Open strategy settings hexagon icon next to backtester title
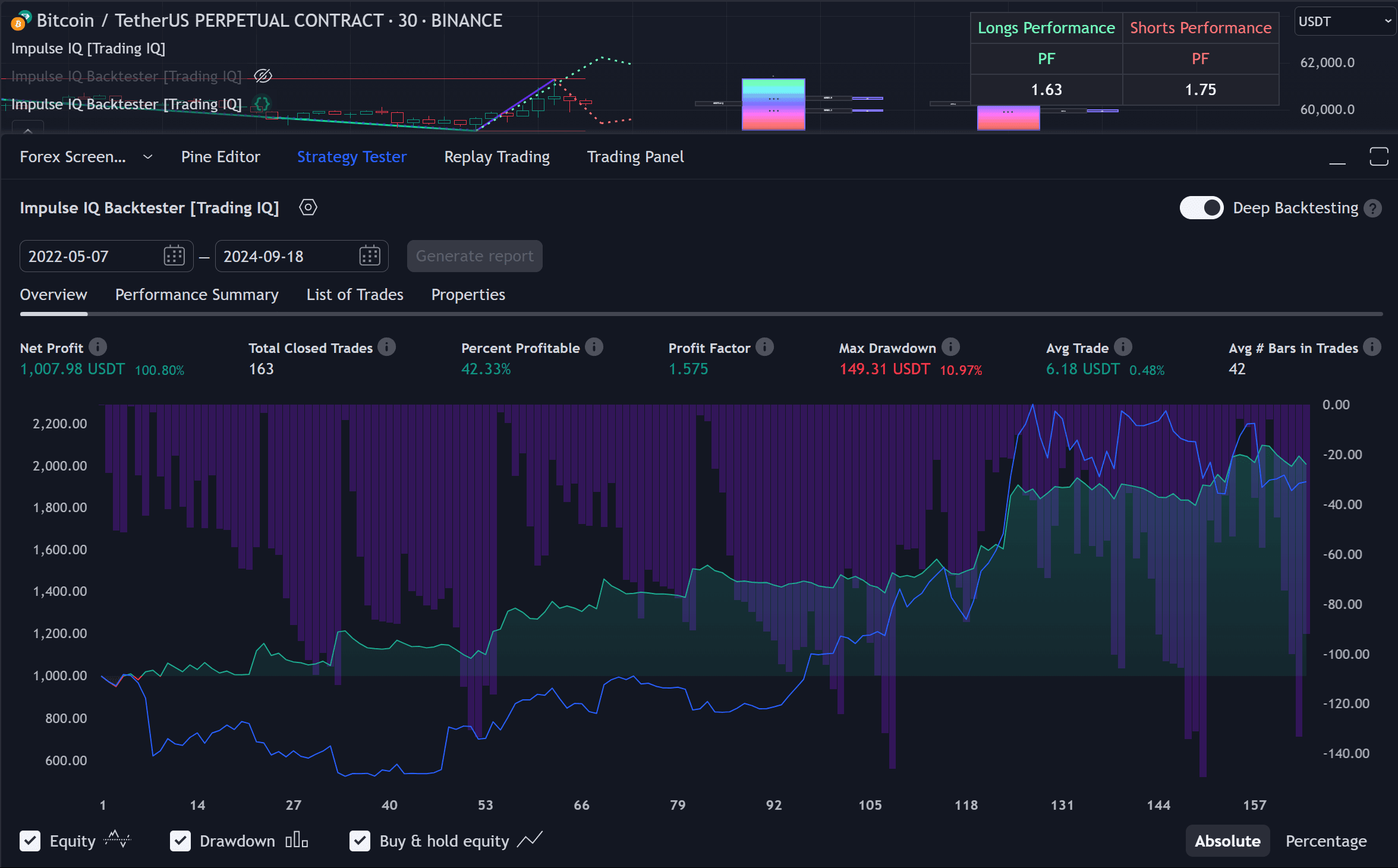 click(308, 207)
